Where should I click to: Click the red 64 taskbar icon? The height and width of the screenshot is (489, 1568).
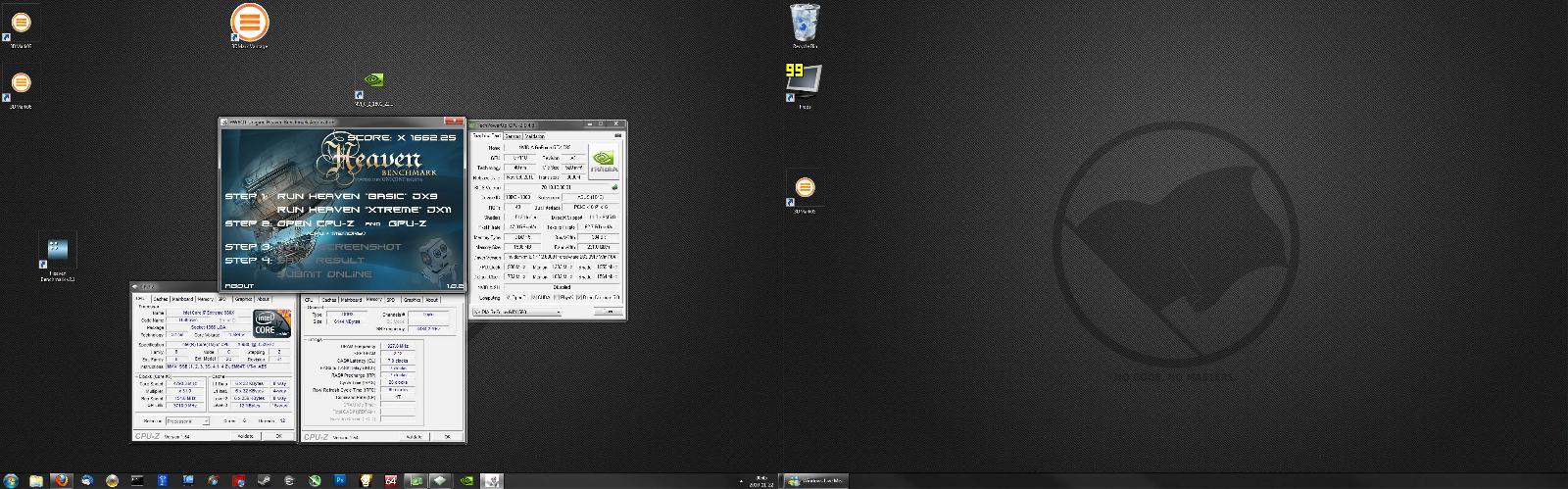click(390, 480)
